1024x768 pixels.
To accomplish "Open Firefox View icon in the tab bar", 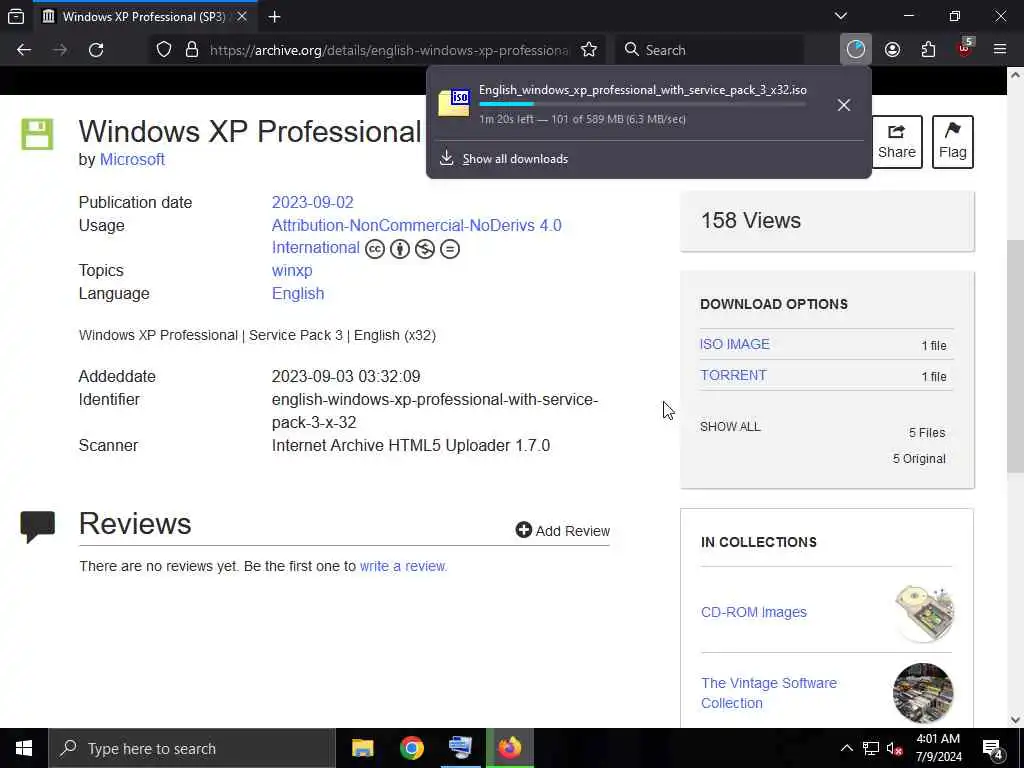I will 16,17.
